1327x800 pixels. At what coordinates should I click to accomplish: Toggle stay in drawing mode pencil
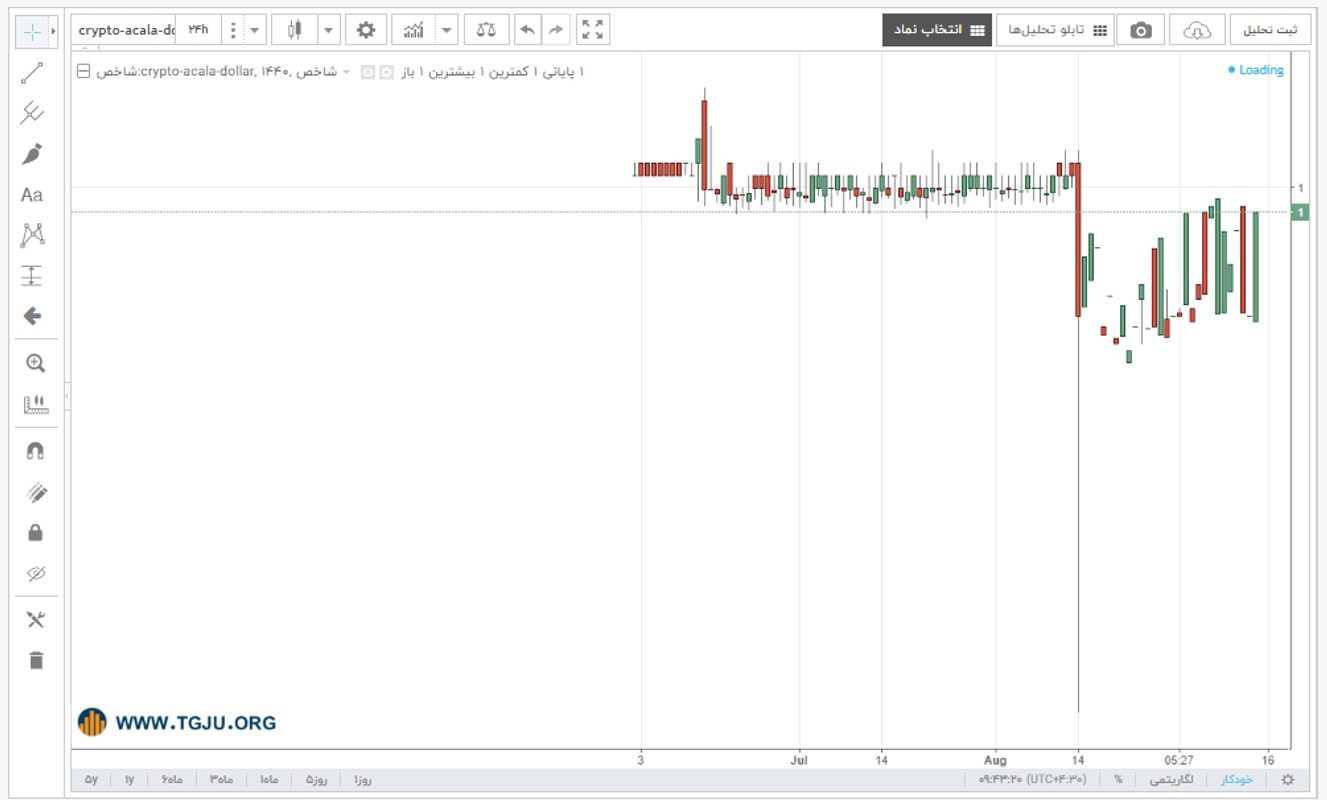click(x=36, y=492)
